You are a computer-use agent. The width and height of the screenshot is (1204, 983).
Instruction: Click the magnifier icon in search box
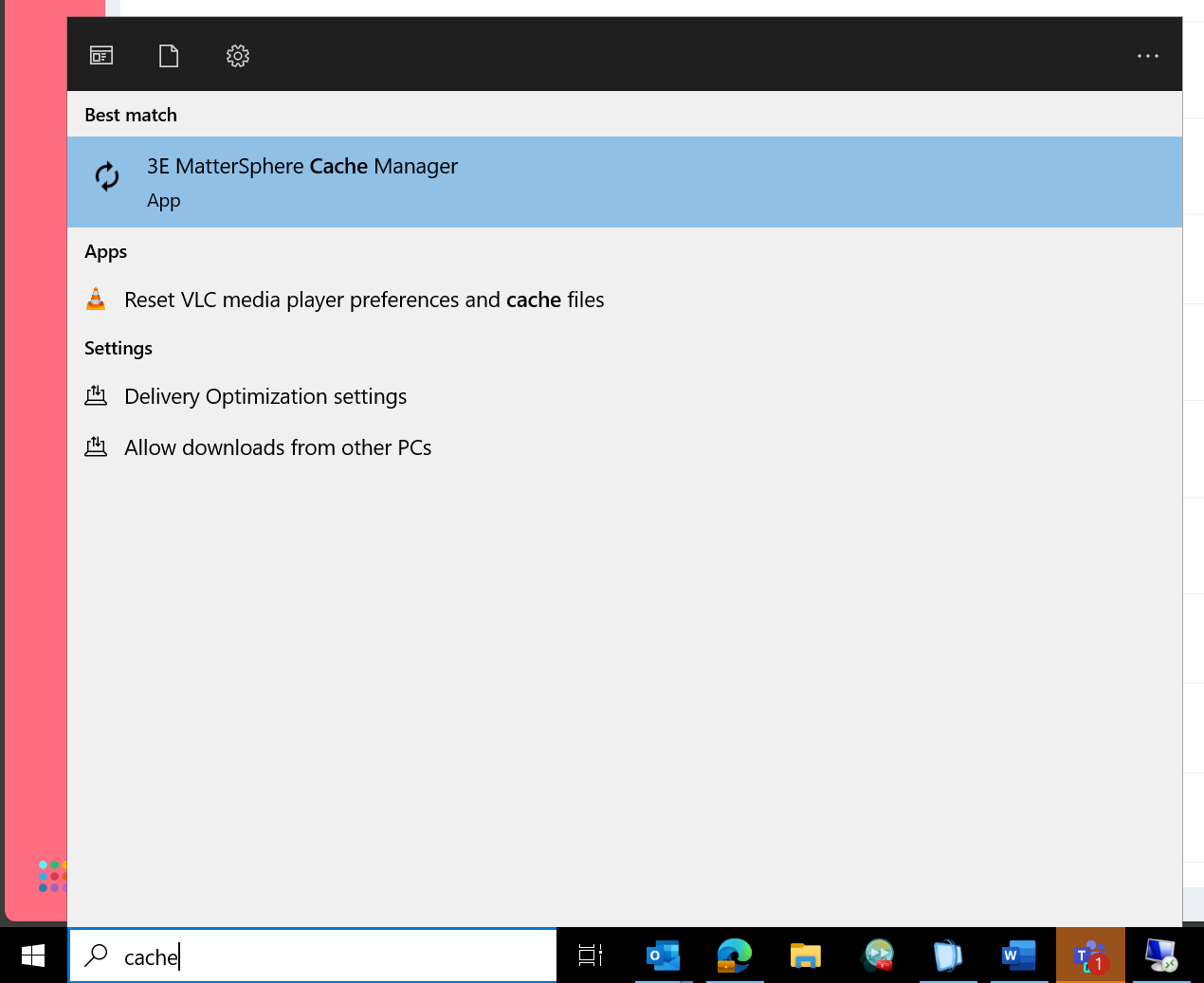[x=96, y=956]
